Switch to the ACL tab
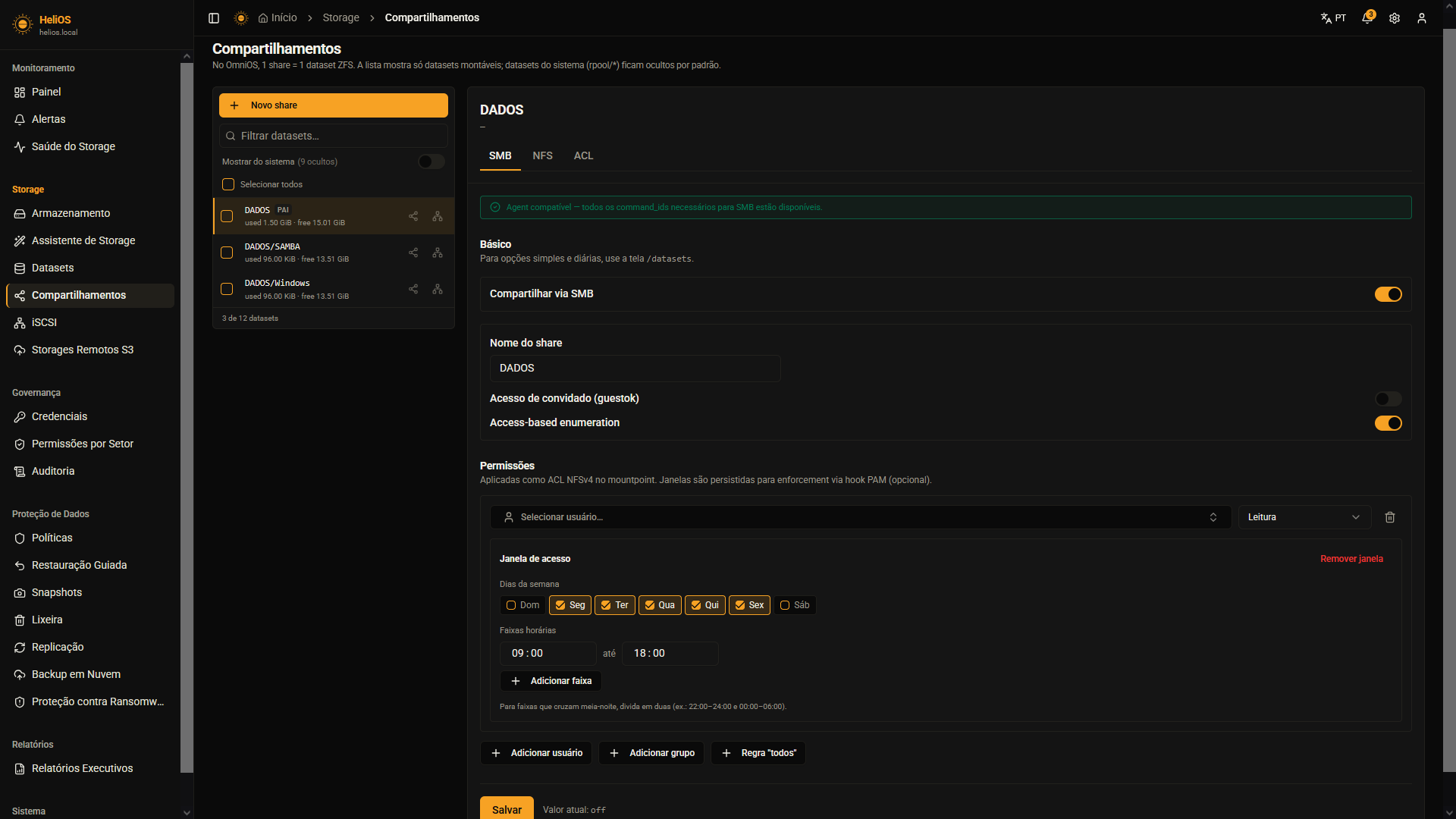1456x819 pixels. pyautogui.click(x=583, y=155)
